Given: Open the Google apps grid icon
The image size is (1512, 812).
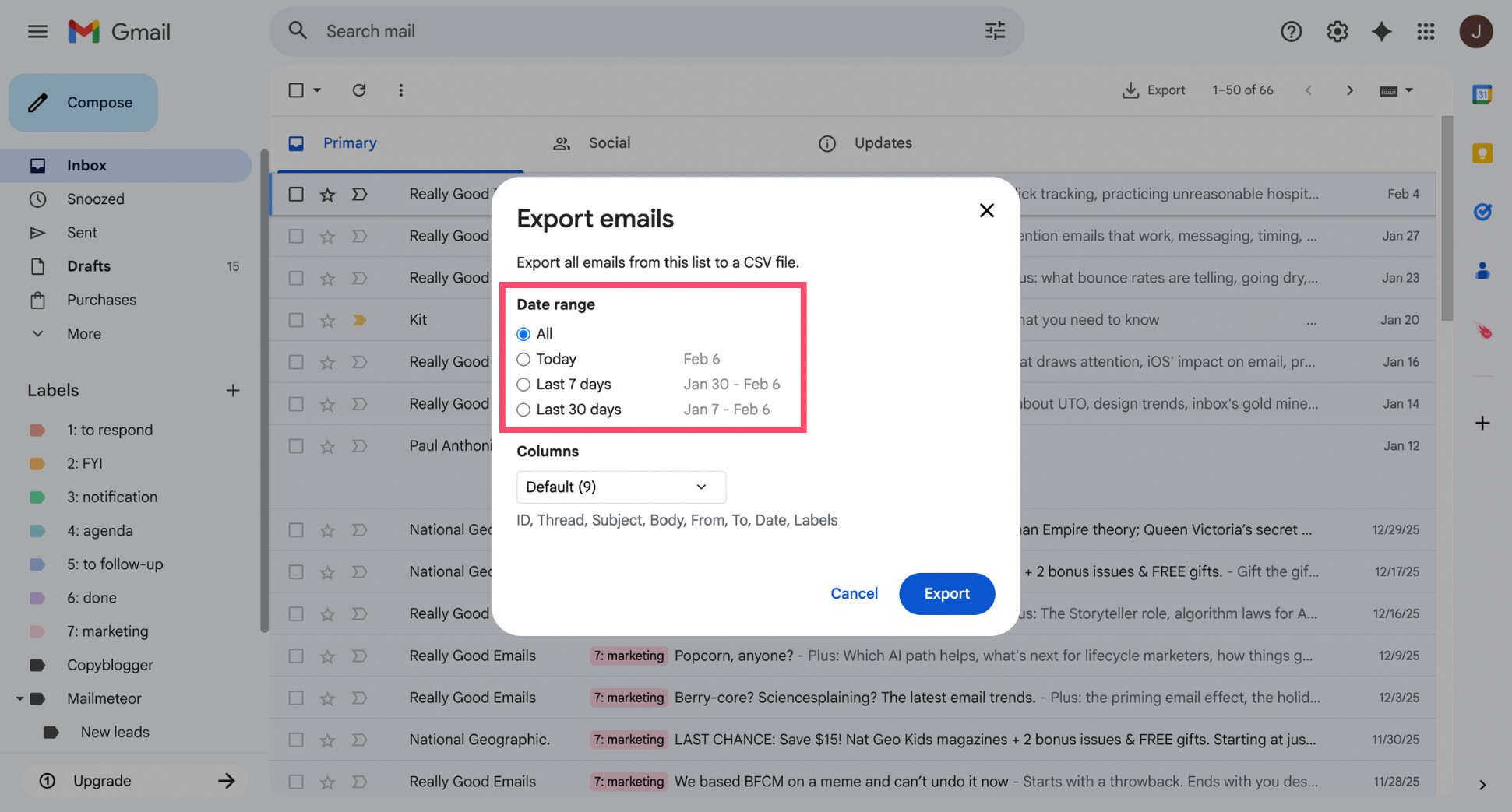Looking at the screenshot, I should (1426, 31).
